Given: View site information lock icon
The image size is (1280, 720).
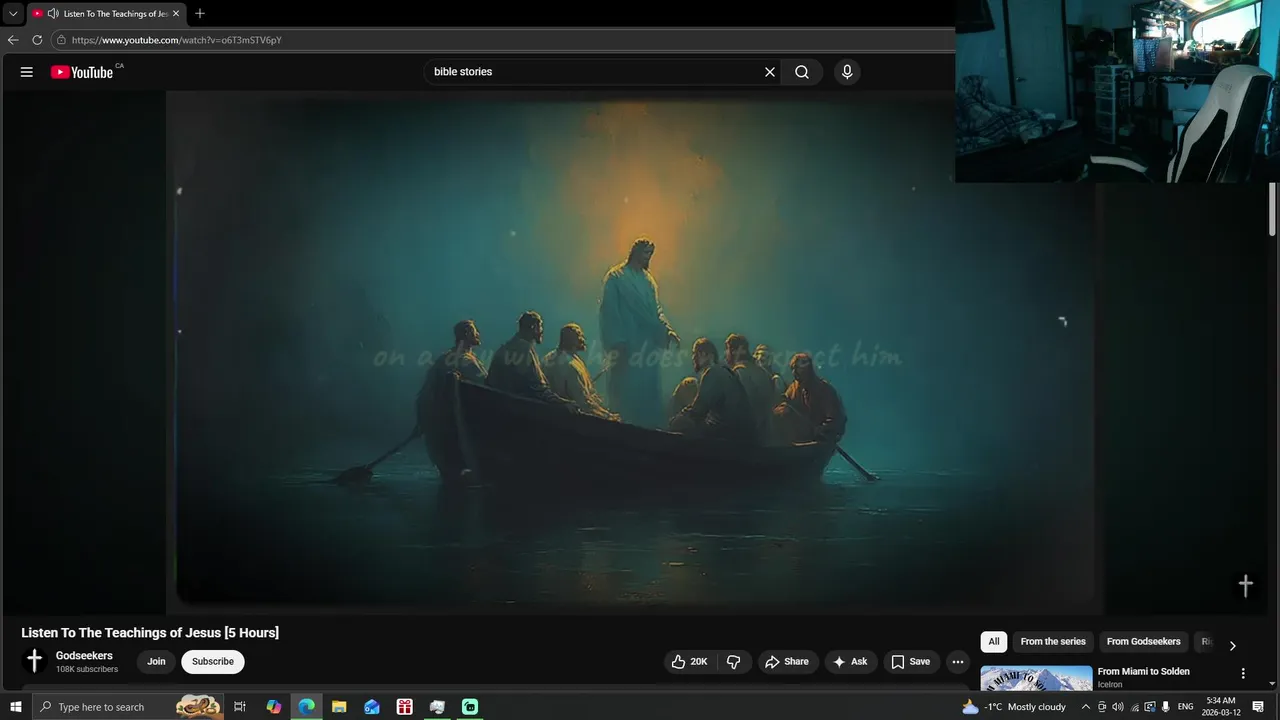Looking at the screenshot, I should (x=61, y=40).
